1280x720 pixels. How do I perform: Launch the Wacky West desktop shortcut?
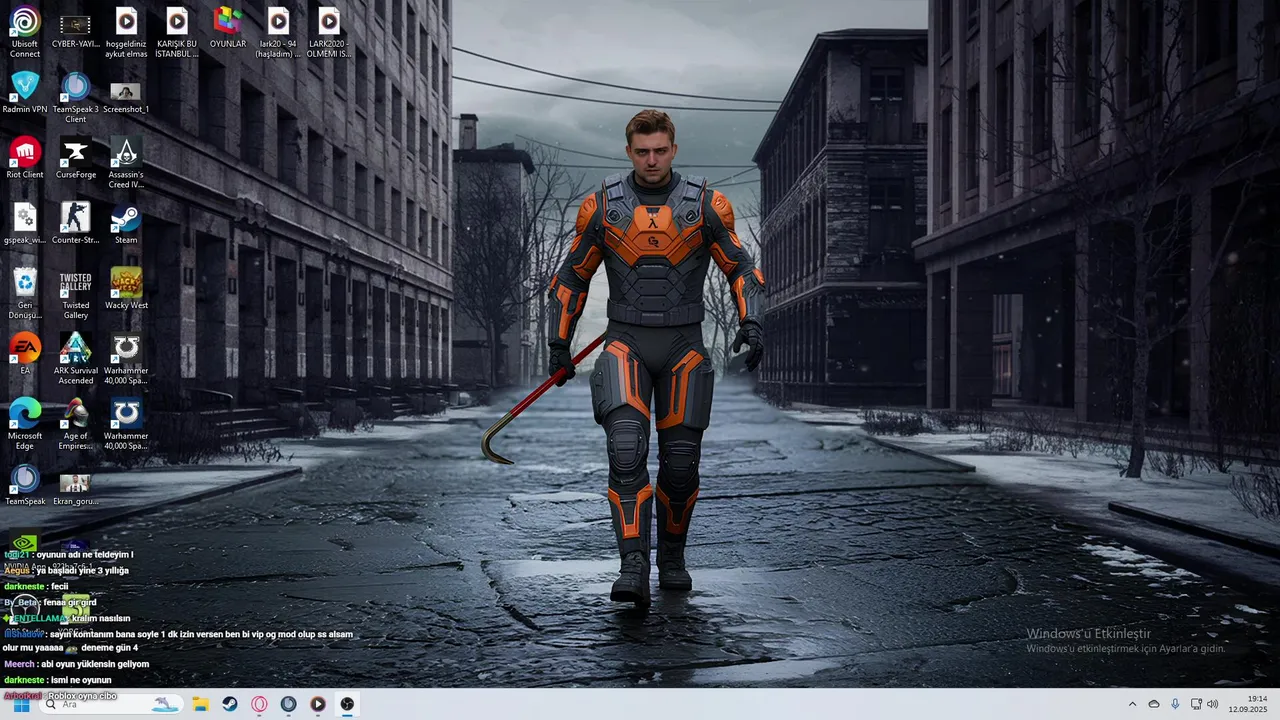[x=126, y=288]
